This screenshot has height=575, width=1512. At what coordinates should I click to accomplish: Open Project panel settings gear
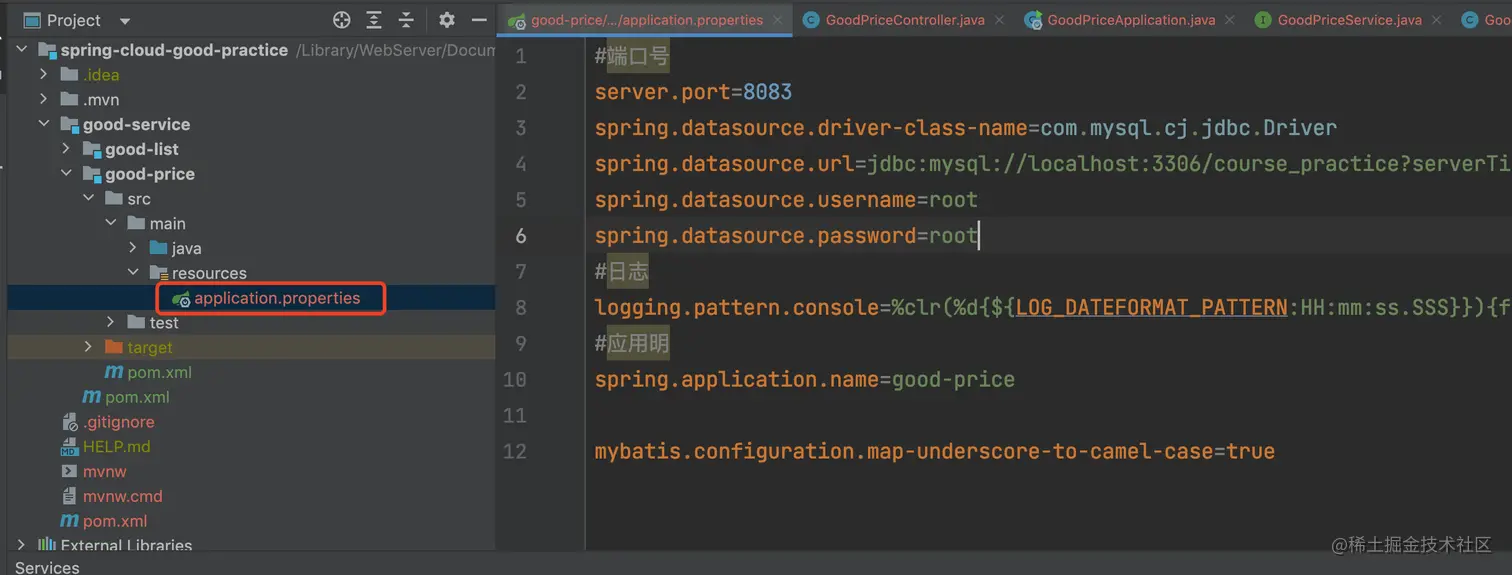tap(447, 20)
